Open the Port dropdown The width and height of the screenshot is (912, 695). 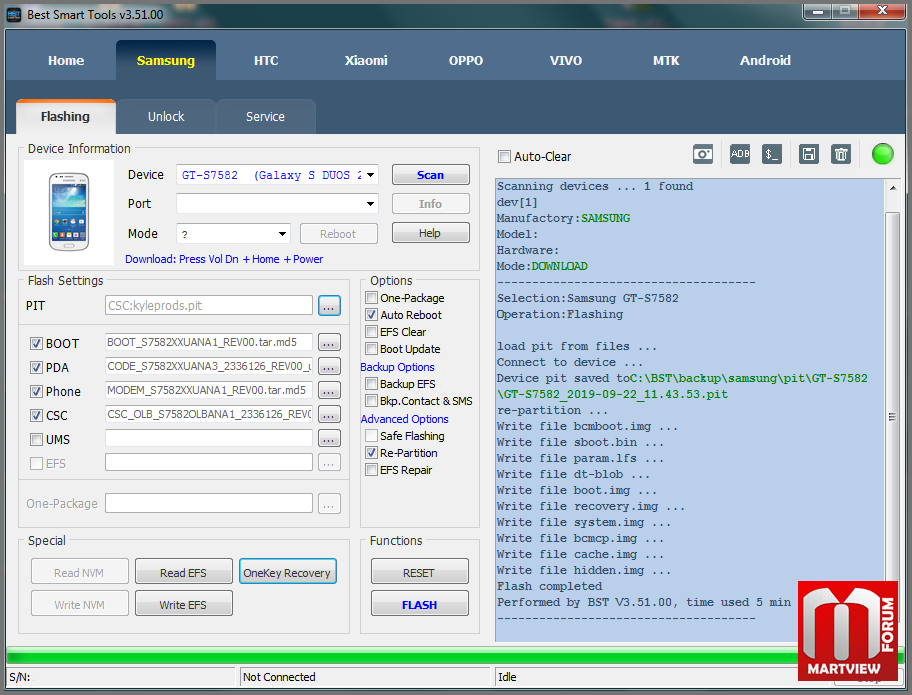click(370, 204)
